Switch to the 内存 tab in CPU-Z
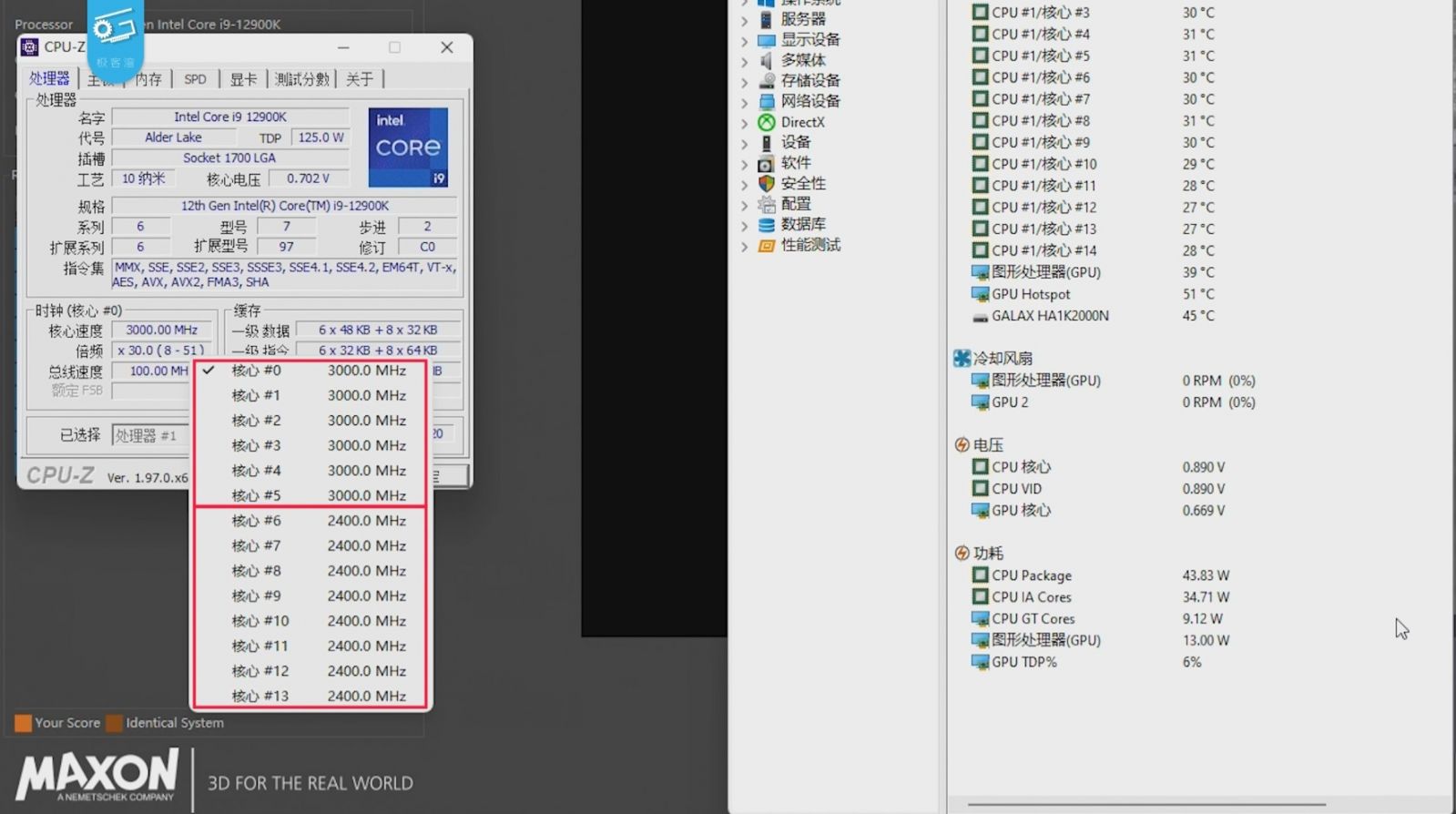1456x814 pixels. pos(148,79)
